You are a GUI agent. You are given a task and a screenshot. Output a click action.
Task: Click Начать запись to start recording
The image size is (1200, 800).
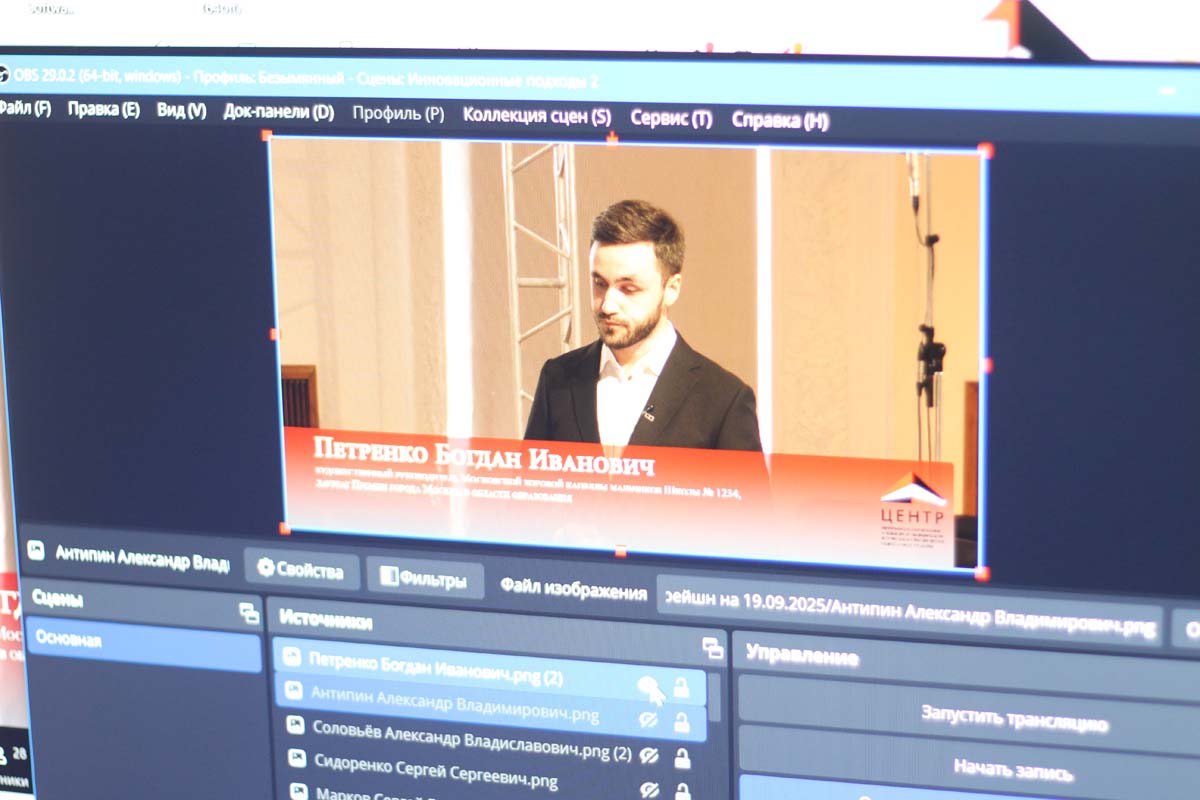coord(1012,770)
